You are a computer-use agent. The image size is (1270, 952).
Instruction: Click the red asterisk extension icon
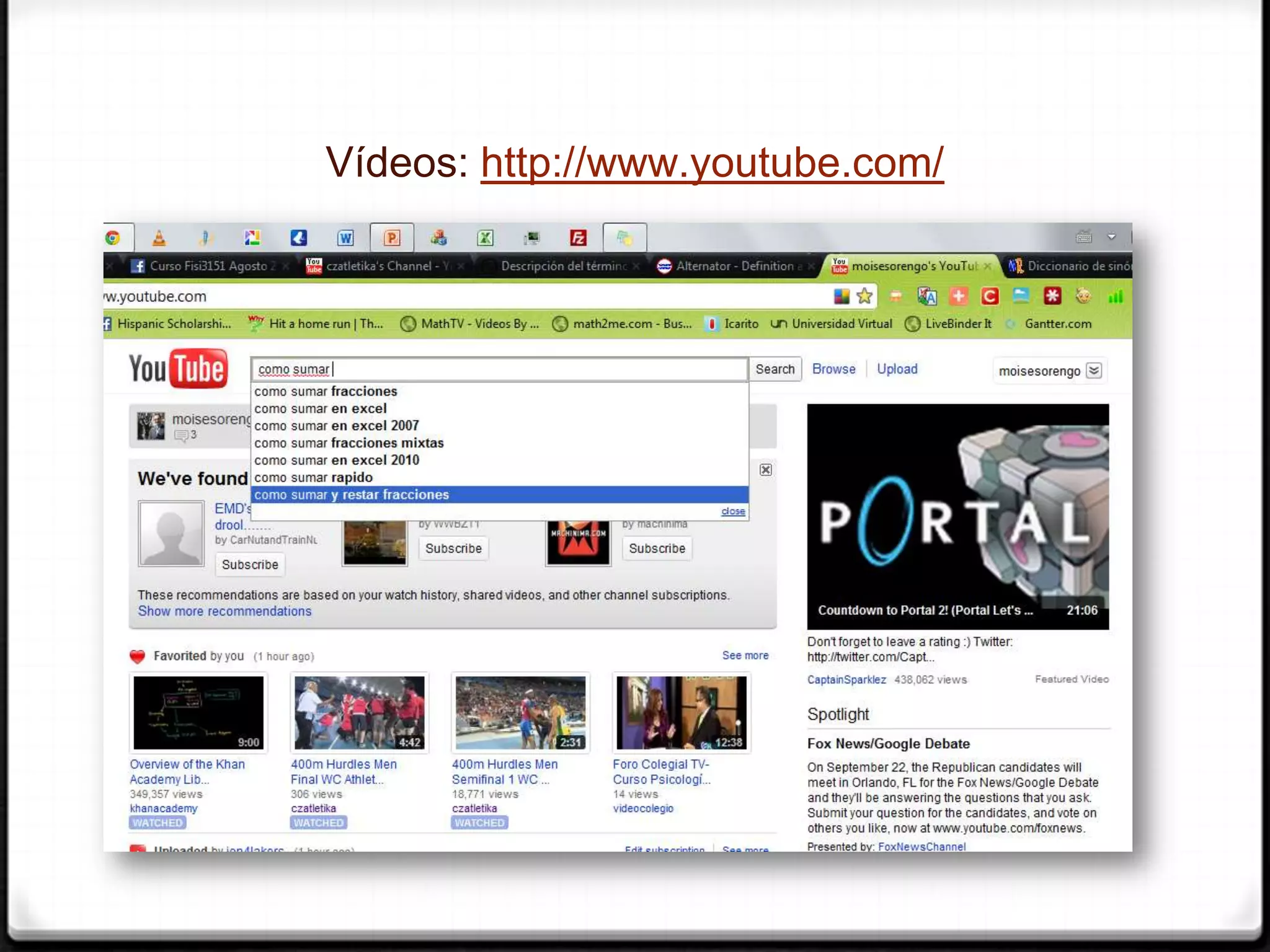pyautogui.click(x=1052, y=296)
